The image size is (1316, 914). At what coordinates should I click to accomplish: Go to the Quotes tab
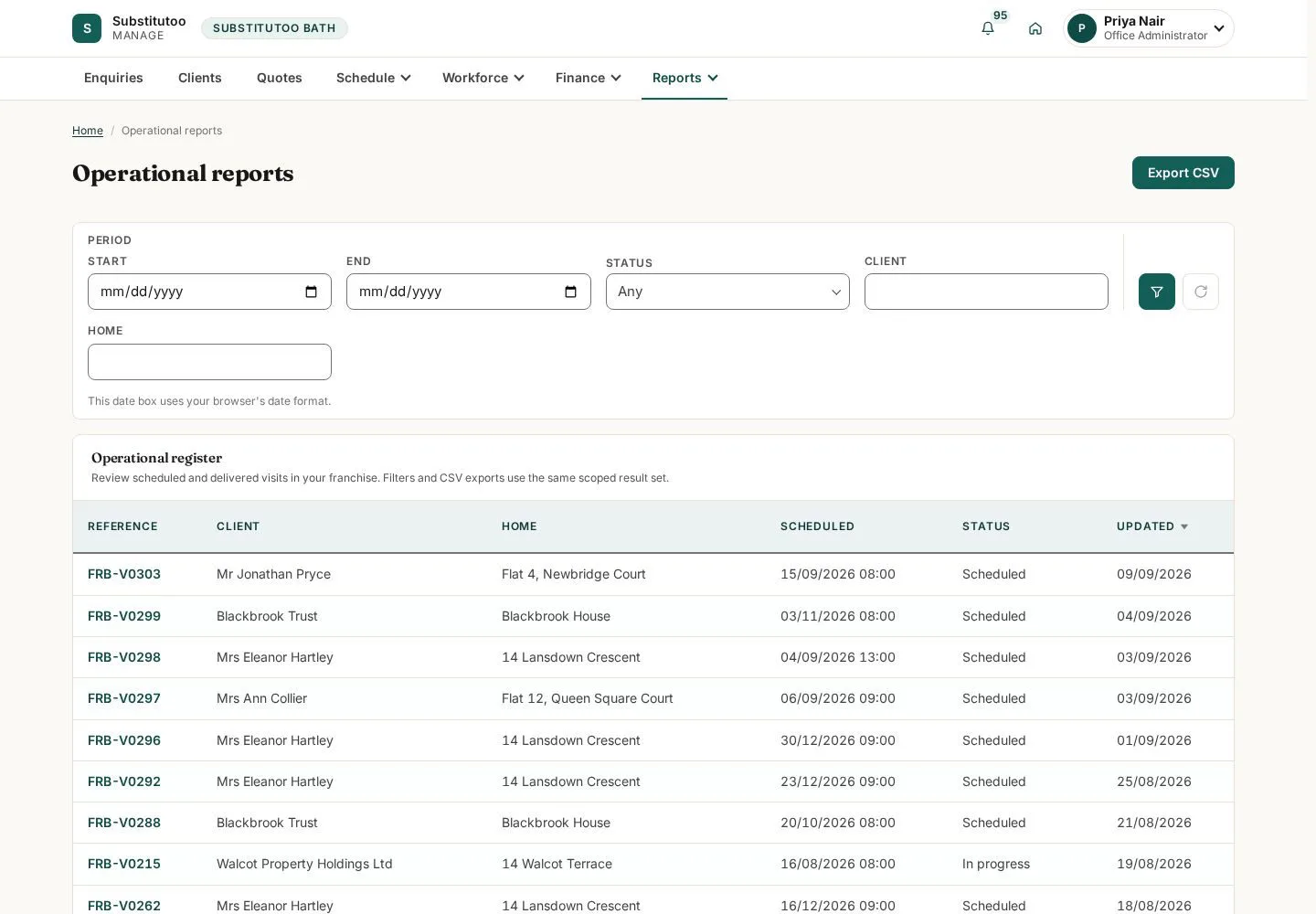280,78
